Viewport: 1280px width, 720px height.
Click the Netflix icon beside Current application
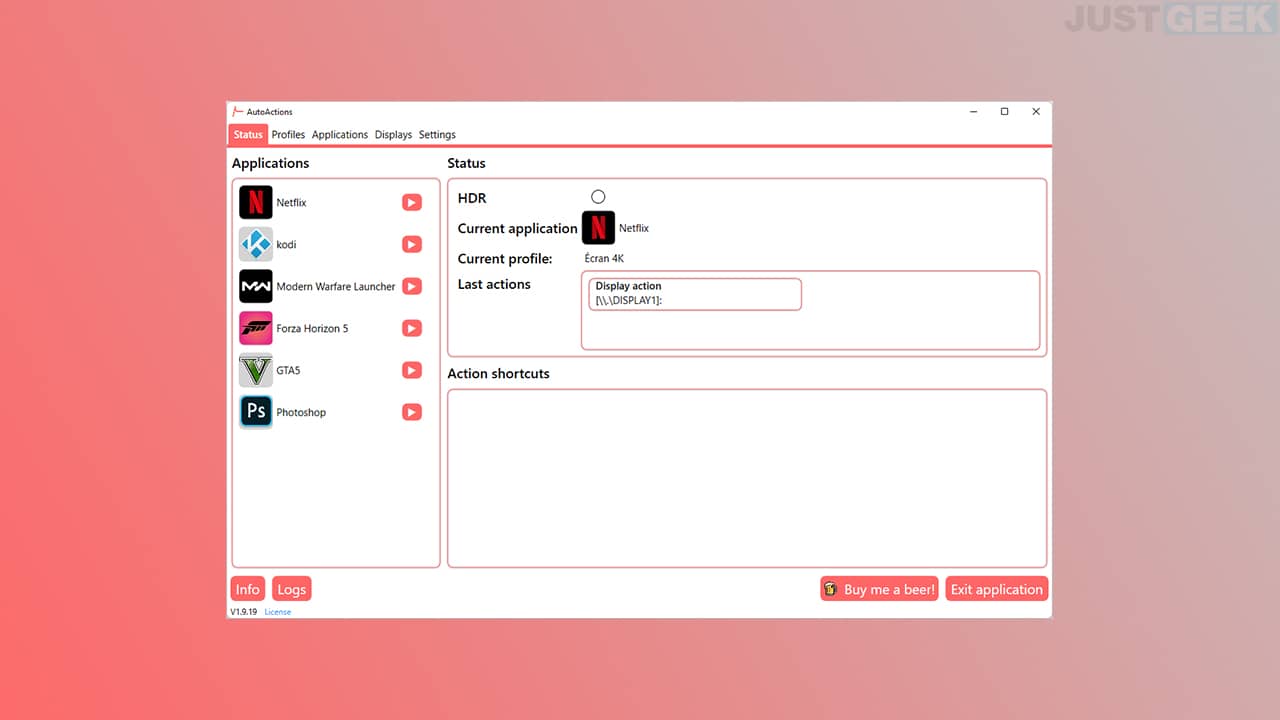point(598,228)
